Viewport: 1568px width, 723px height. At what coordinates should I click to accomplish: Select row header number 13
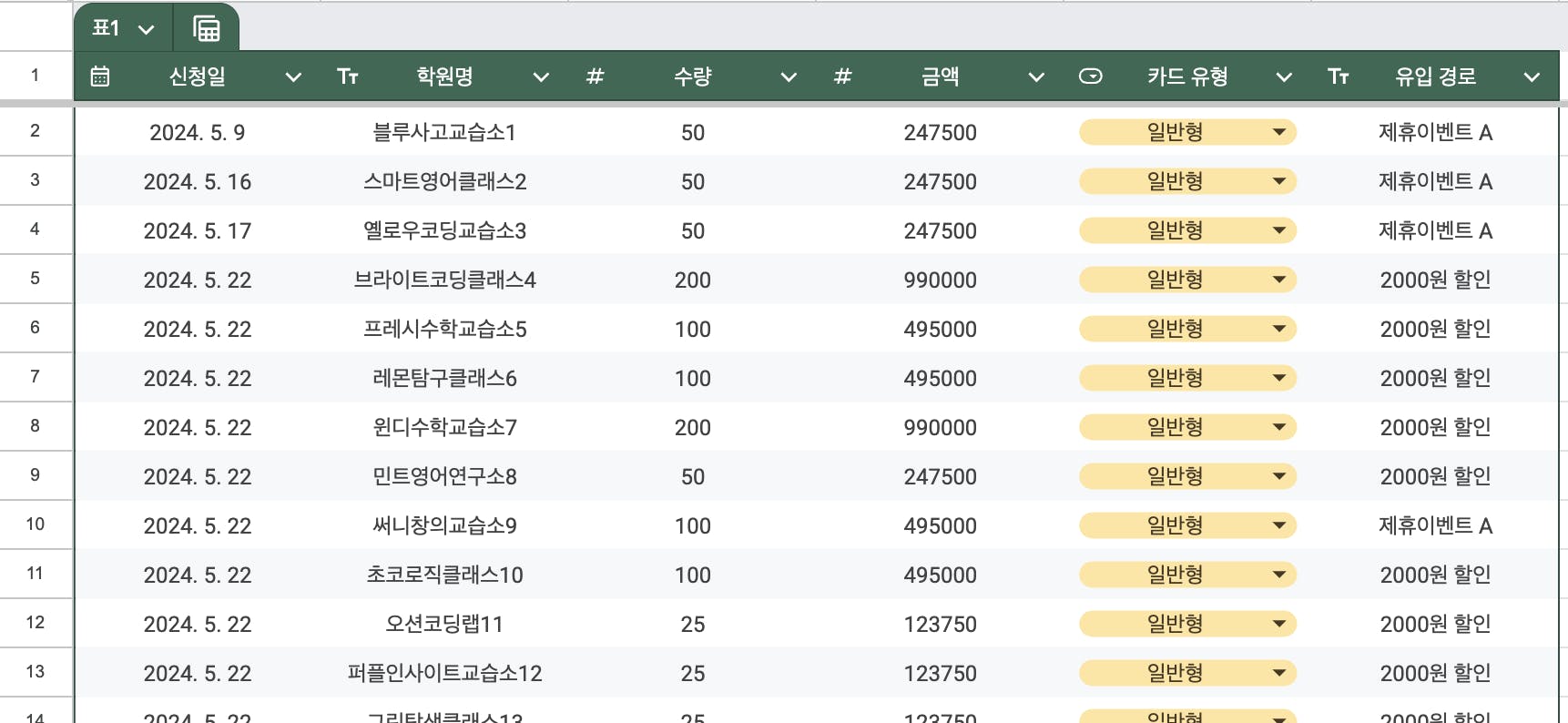35,672
